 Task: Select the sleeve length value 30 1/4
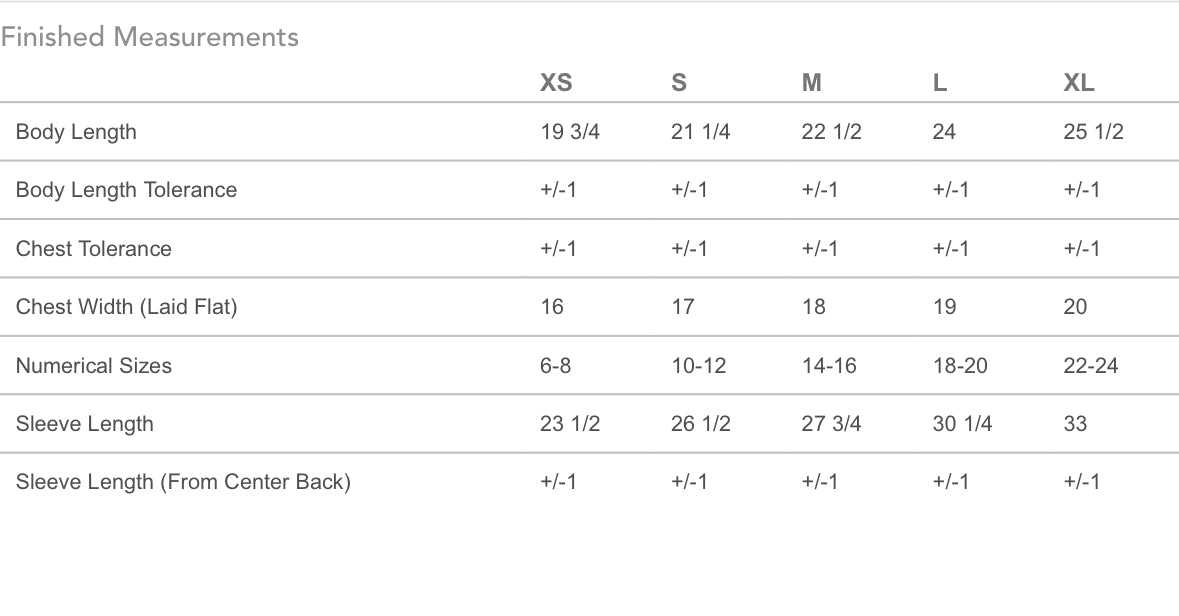click(x=962, y=424)
